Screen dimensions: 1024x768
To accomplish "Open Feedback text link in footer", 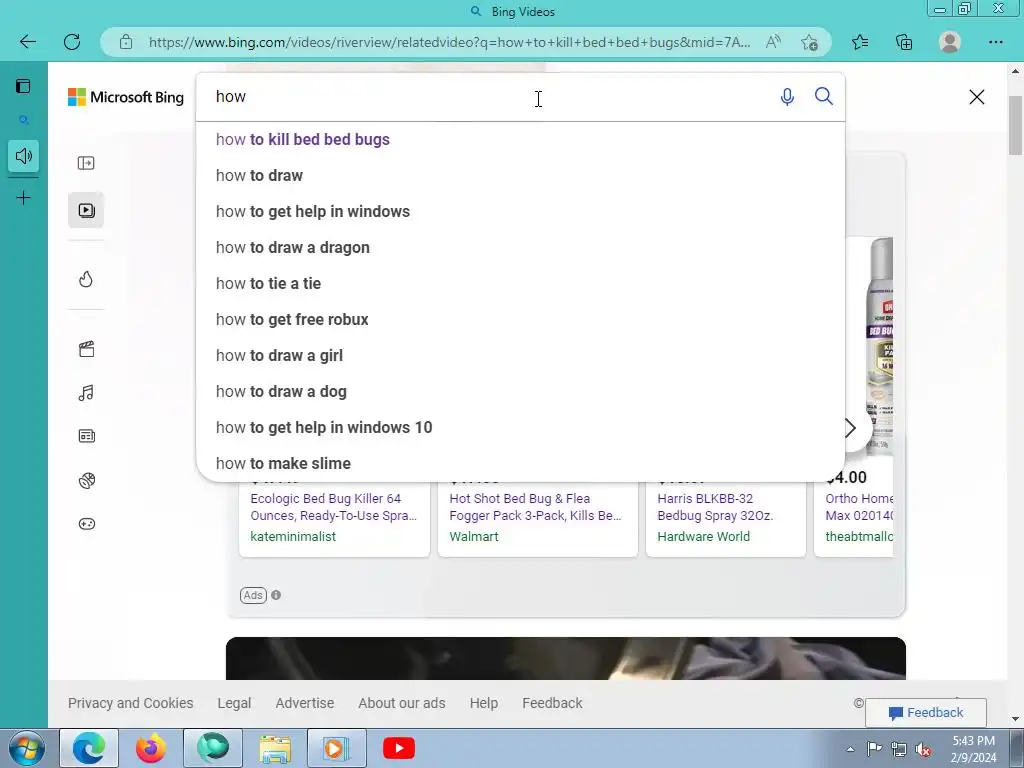I will [552, 703].
